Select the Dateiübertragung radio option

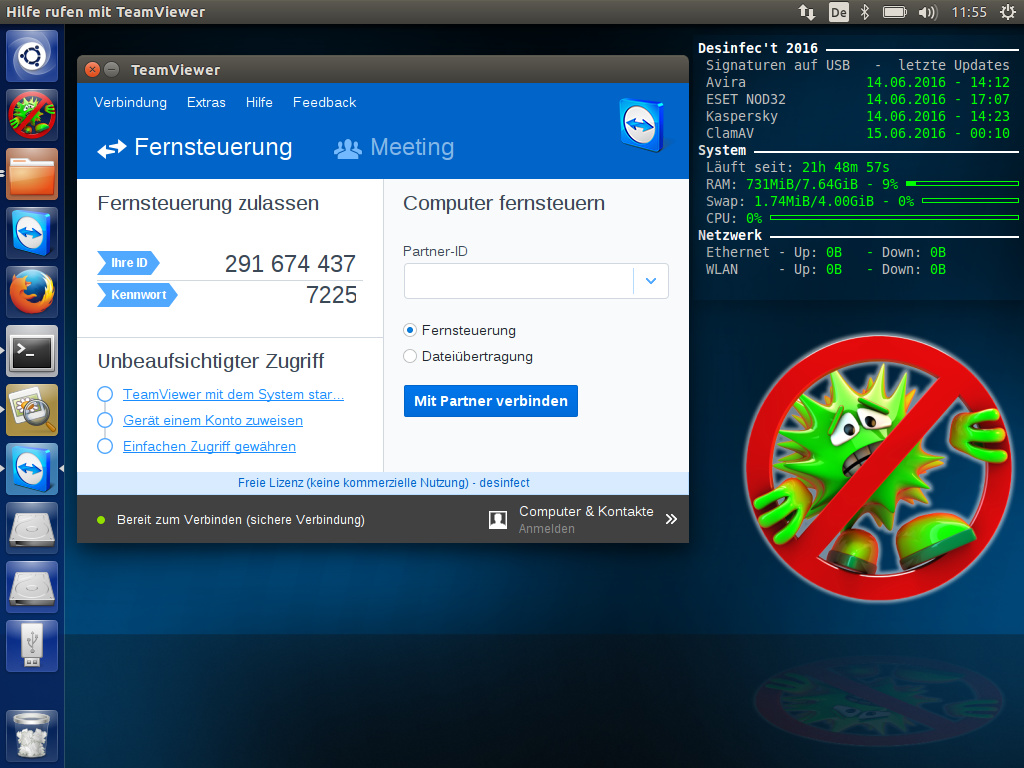tap(410, 357)
